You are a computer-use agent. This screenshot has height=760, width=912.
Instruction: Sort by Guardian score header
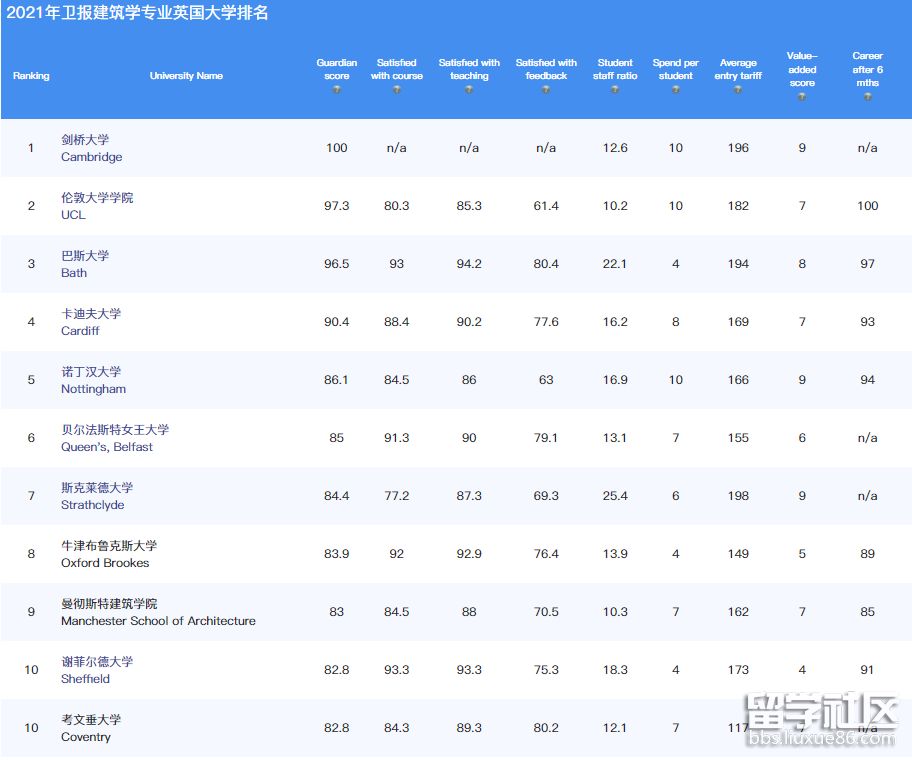(336, 69)
